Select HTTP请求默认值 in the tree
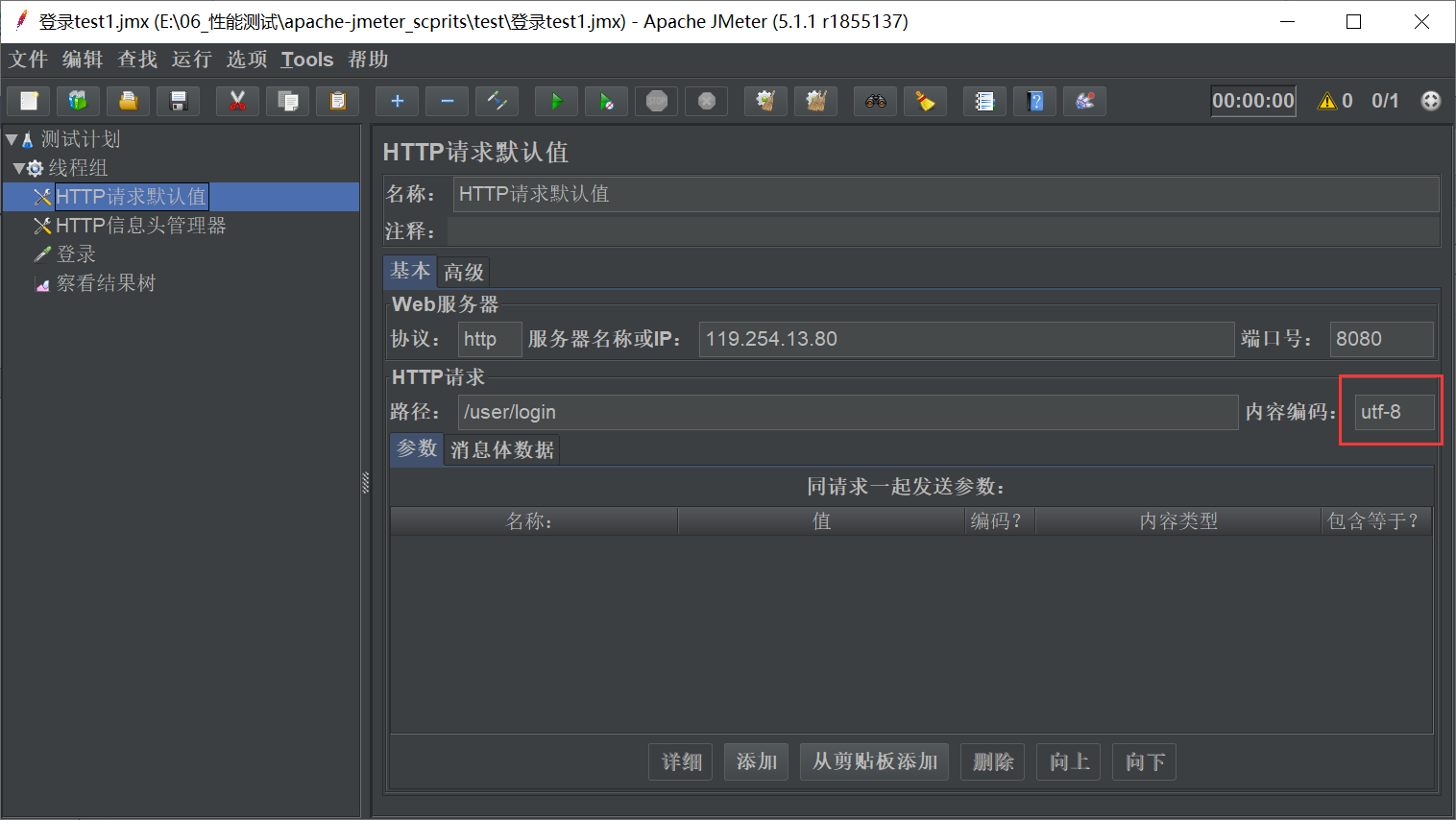The image size is (1456, 820). click(x=131, y=197)
